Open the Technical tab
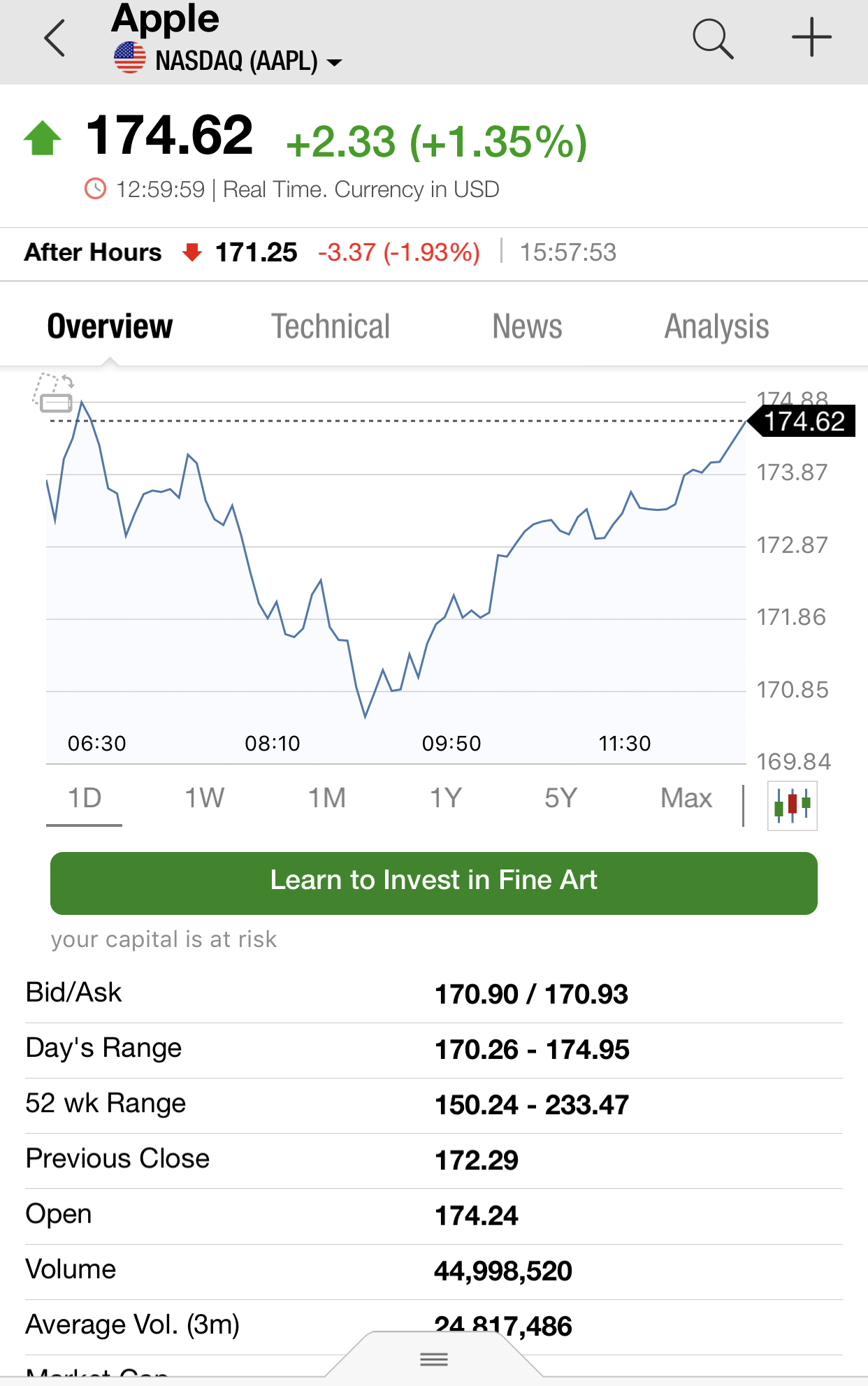 pyautogui.click(x=331, y=327)
